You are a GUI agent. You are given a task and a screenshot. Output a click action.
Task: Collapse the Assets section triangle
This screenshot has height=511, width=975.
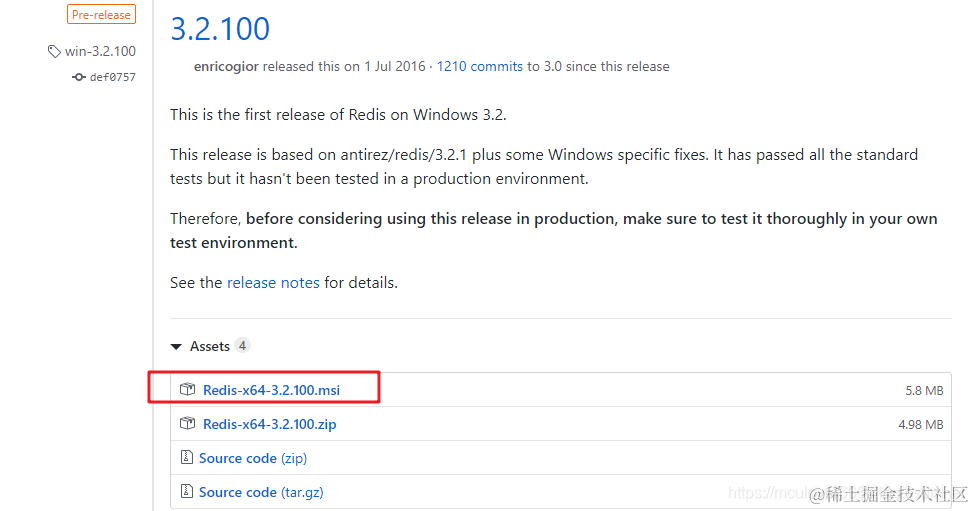click(177, 346)
